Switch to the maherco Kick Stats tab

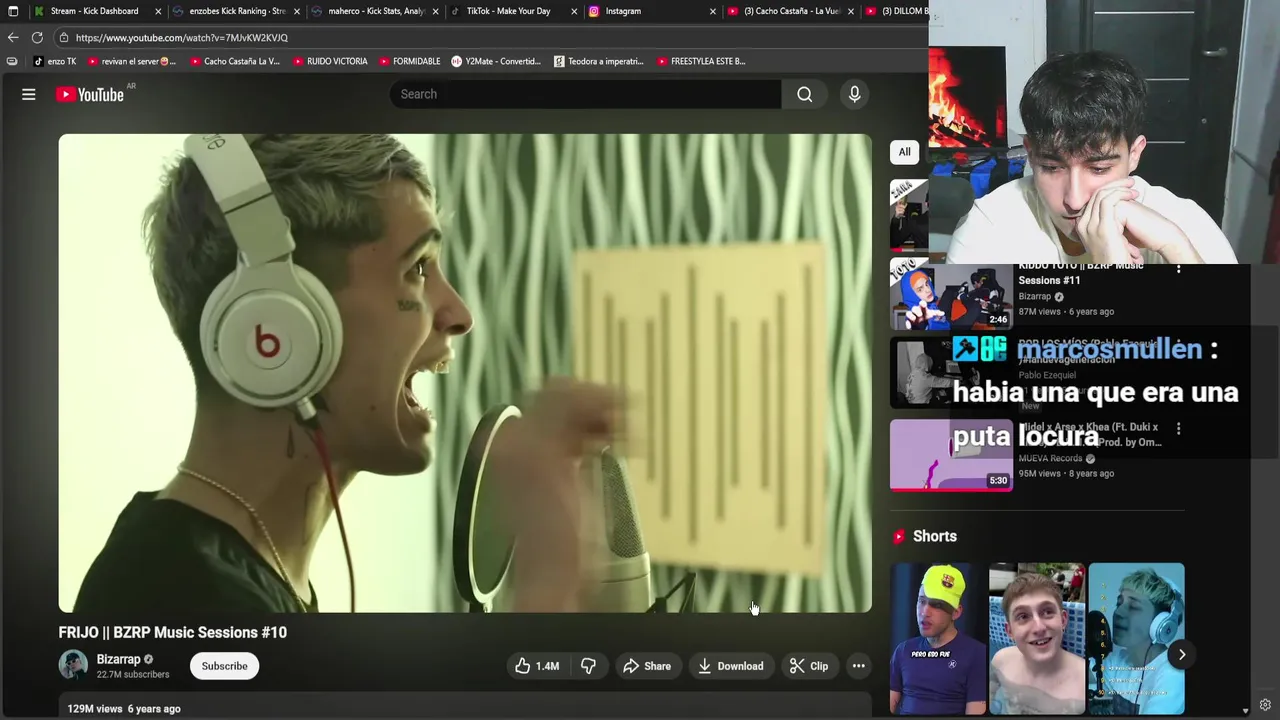coord(376,11)
